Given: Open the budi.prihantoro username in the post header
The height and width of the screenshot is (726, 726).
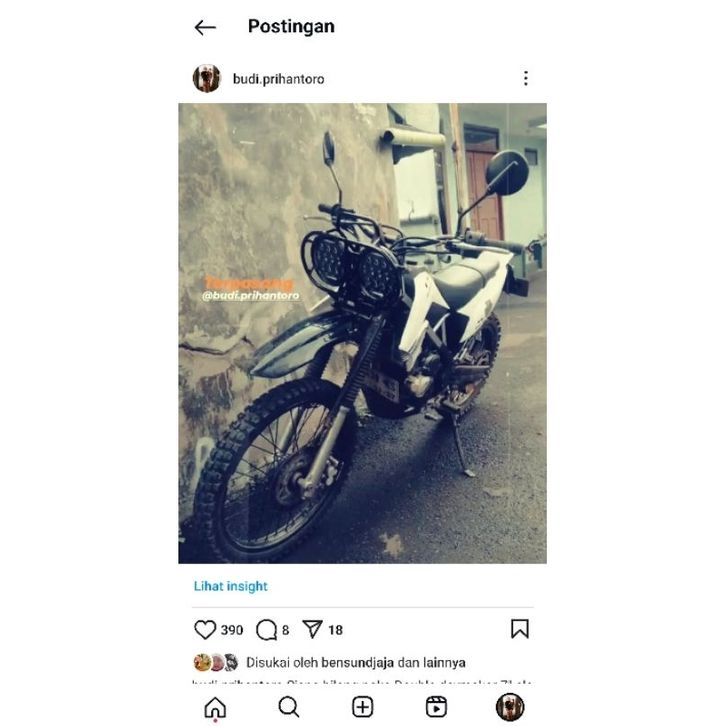Looking at the screenshot, I should (x=278, y=79).
